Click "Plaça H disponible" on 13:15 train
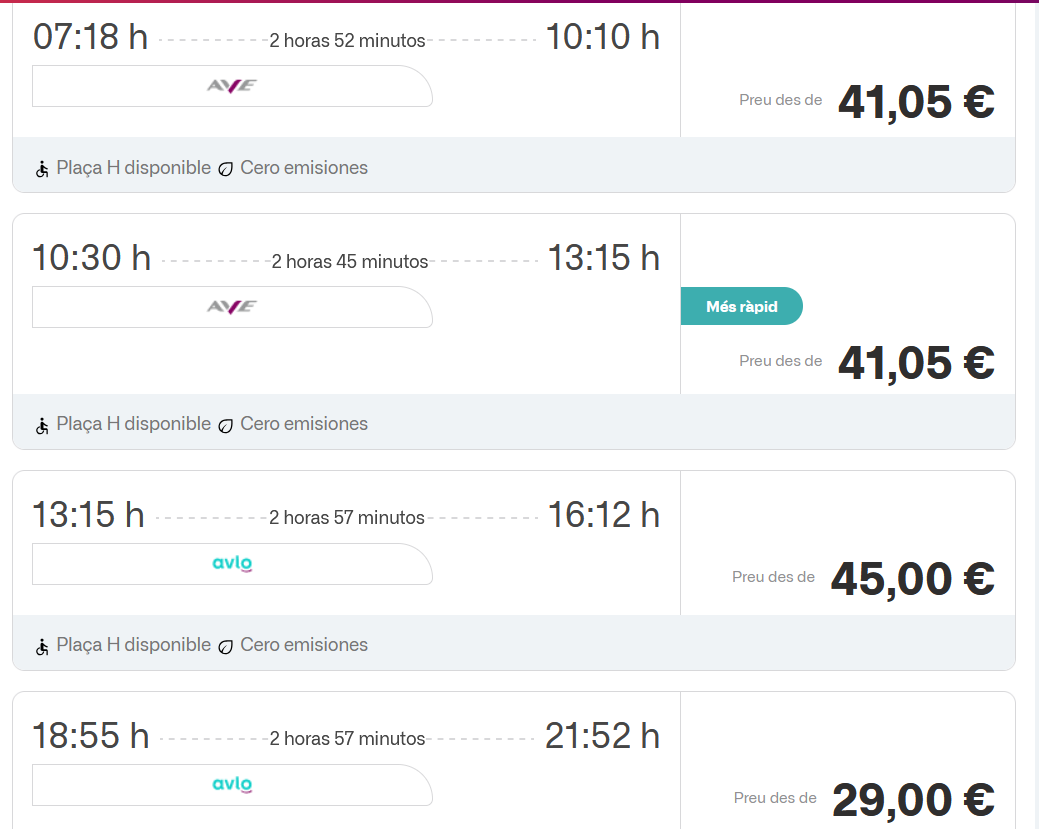1039x829 pixels. 133,645
